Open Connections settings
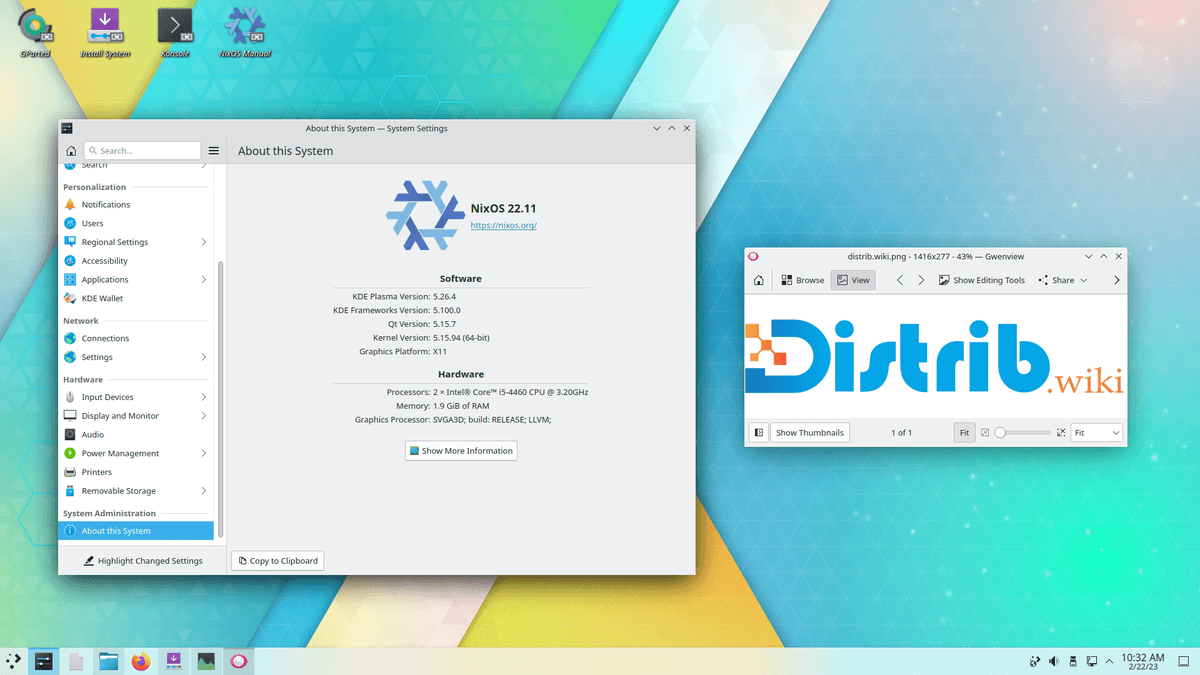 click(x=136, y=338)
